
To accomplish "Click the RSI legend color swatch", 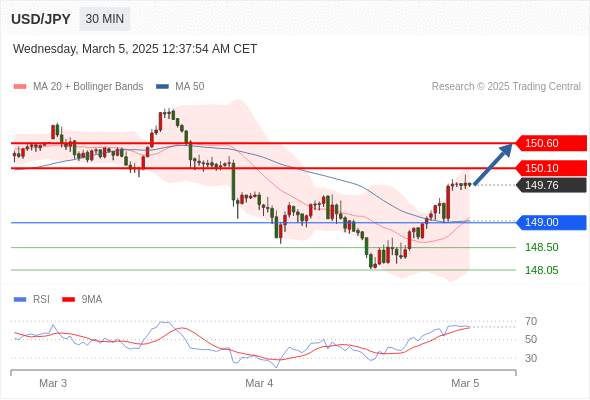I will click(20, 300).
